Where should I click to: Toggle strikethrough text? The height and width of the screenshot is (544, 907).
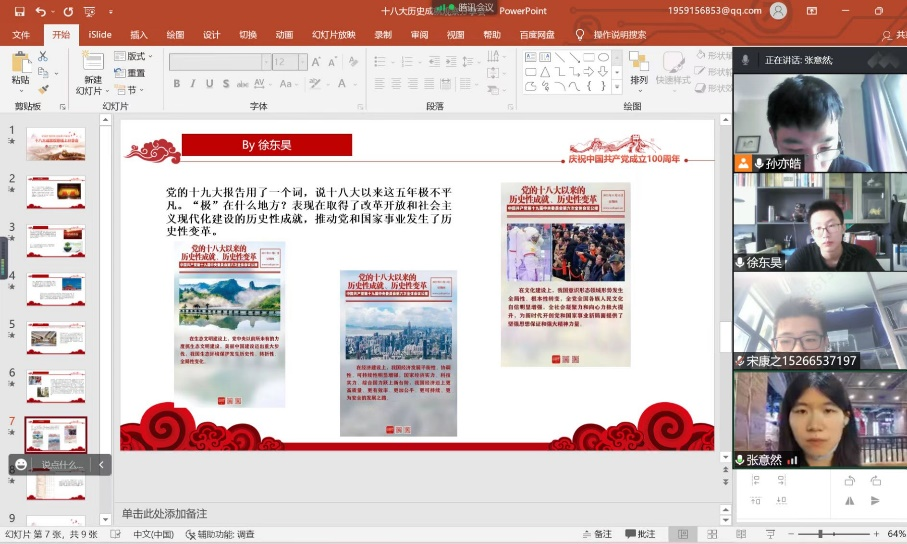pyautogui.click(x=242, y=84)
